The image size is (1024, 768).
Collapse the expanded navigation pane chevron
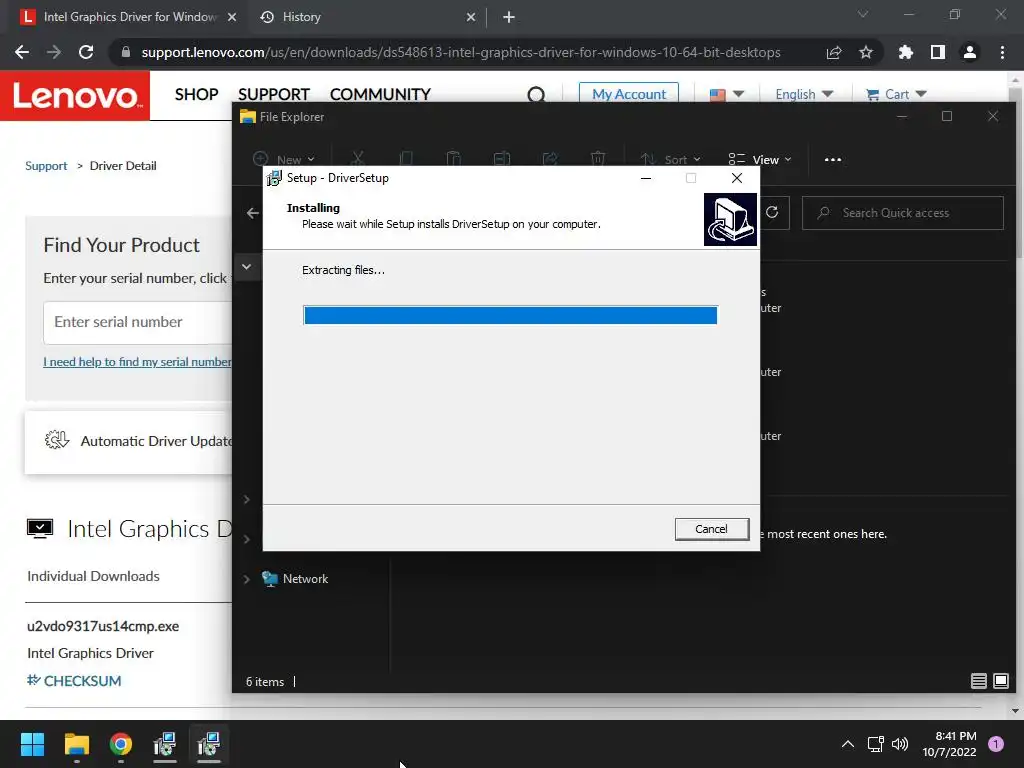(246, 266)
